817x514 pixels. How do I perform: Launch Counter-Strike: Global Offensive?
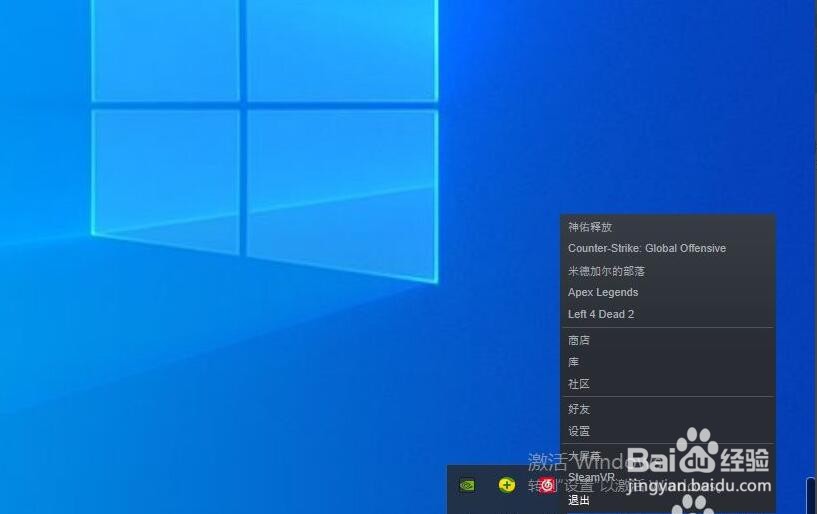(x=647, y=248)
